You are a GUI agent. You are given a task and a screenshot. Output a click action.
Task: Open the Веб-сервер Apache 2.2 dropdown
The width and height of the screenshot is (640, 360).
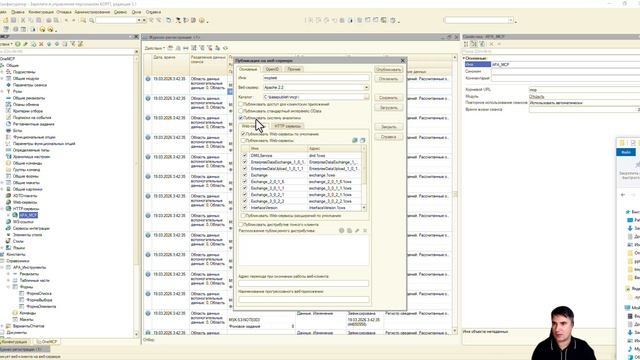(x=366, y=87)
